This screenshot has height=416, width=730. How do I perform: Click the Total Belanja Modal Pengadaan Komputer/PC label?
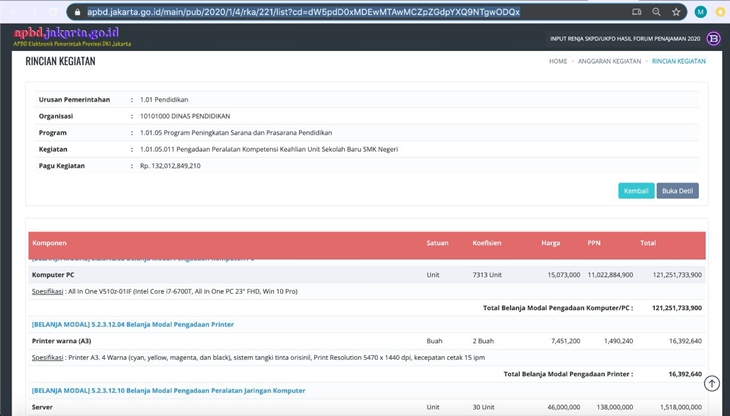click(558, 308)
